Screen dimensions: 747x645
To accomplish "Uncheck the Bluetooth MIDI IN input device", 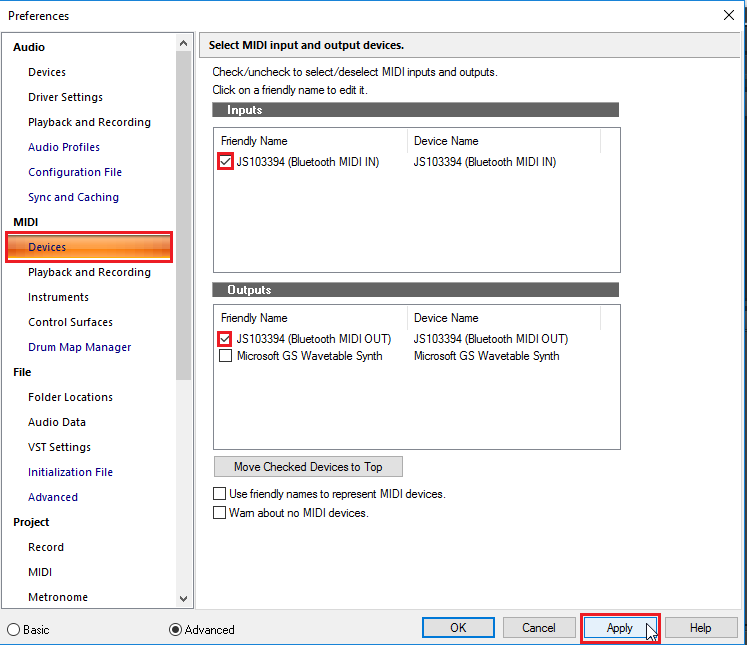I will click(226, 162).
